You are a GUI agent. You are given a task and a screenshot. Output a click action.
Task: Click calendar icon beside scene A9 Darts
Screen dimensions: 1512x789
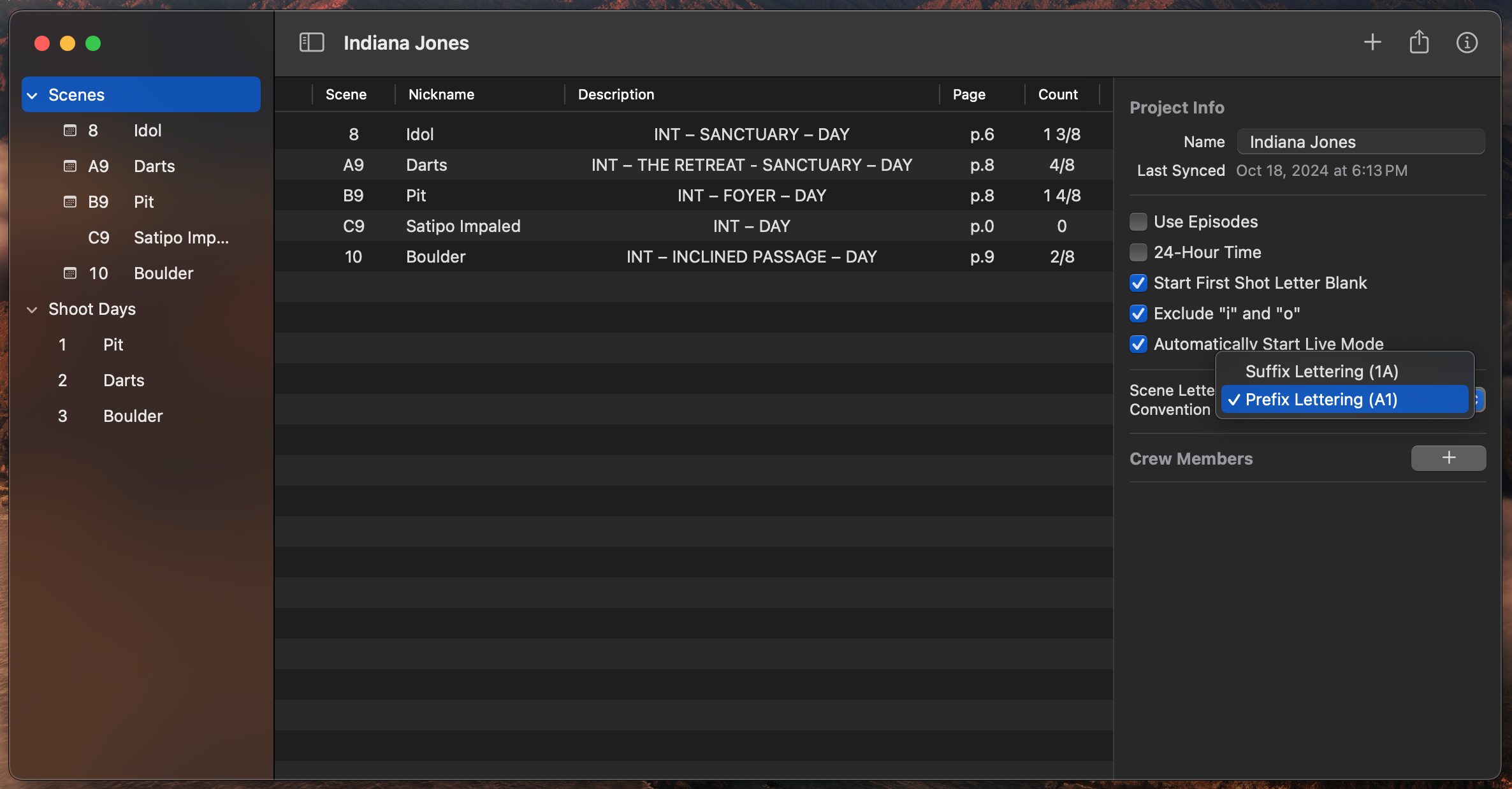coord(70,166)
